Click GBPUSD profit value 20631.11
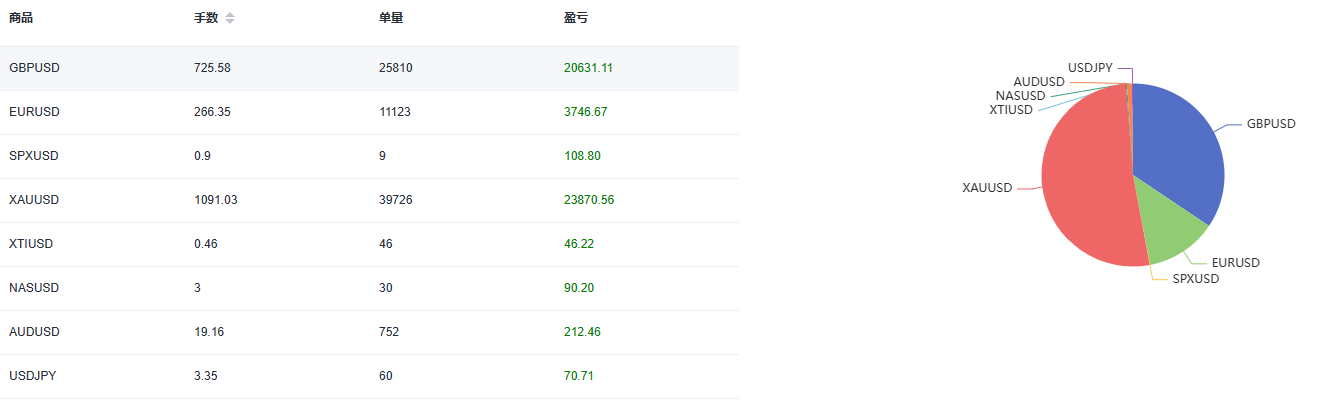This screenshot has height=410, width=1321. point(588,68)
